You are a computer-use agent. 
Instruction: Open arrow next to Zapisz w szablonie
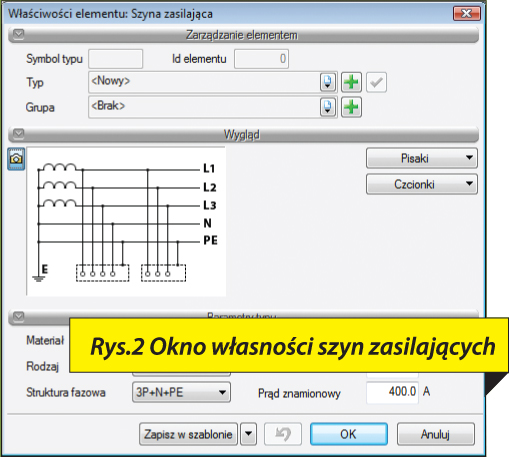click(x=249, y=434)
